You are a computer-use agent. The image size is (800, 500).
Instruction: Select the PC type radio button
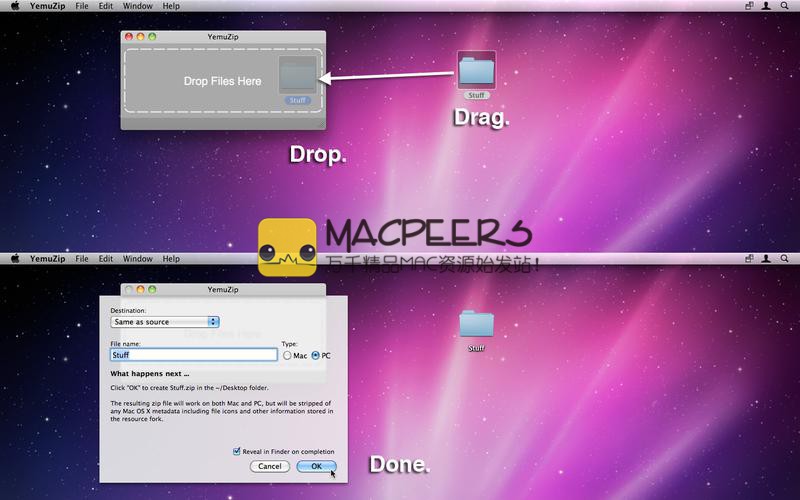click(315, 355)
